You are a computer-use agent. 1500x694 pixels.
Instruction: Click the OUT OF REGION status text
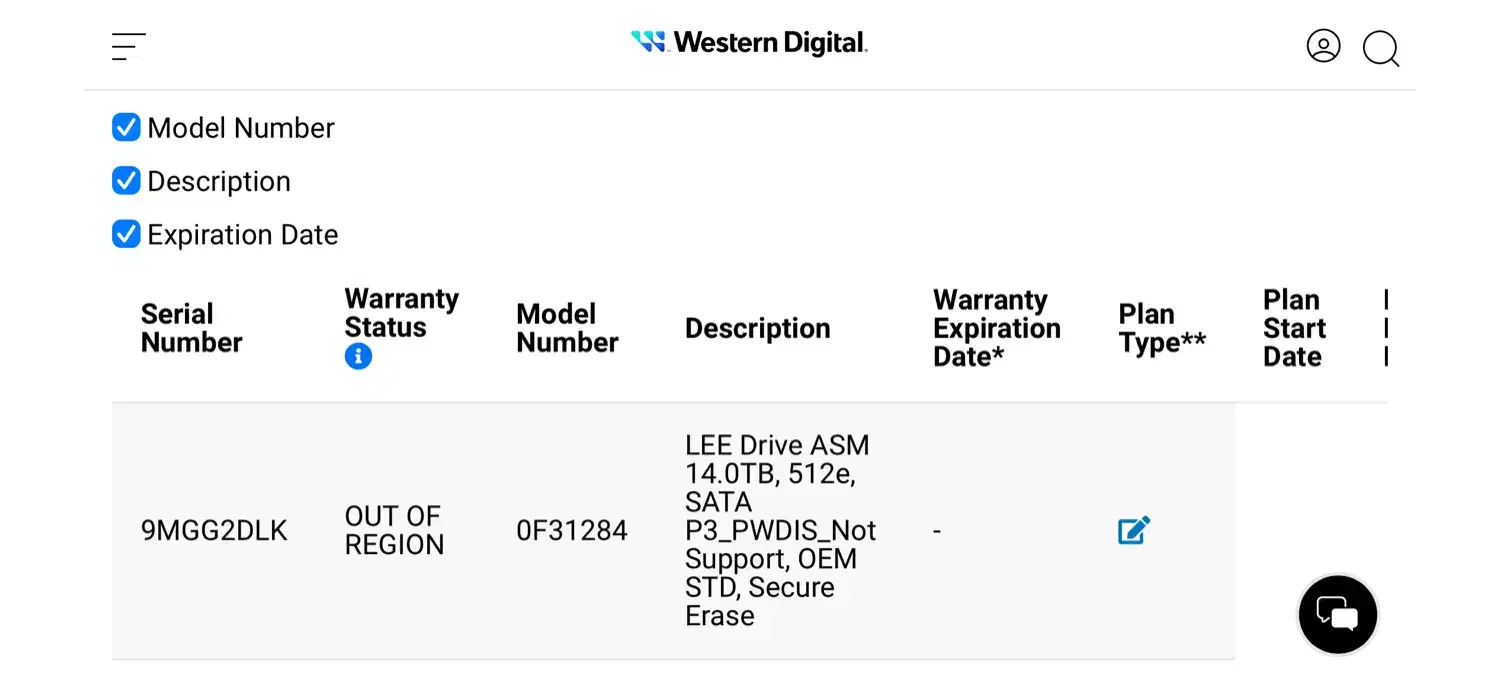(394, 530)
